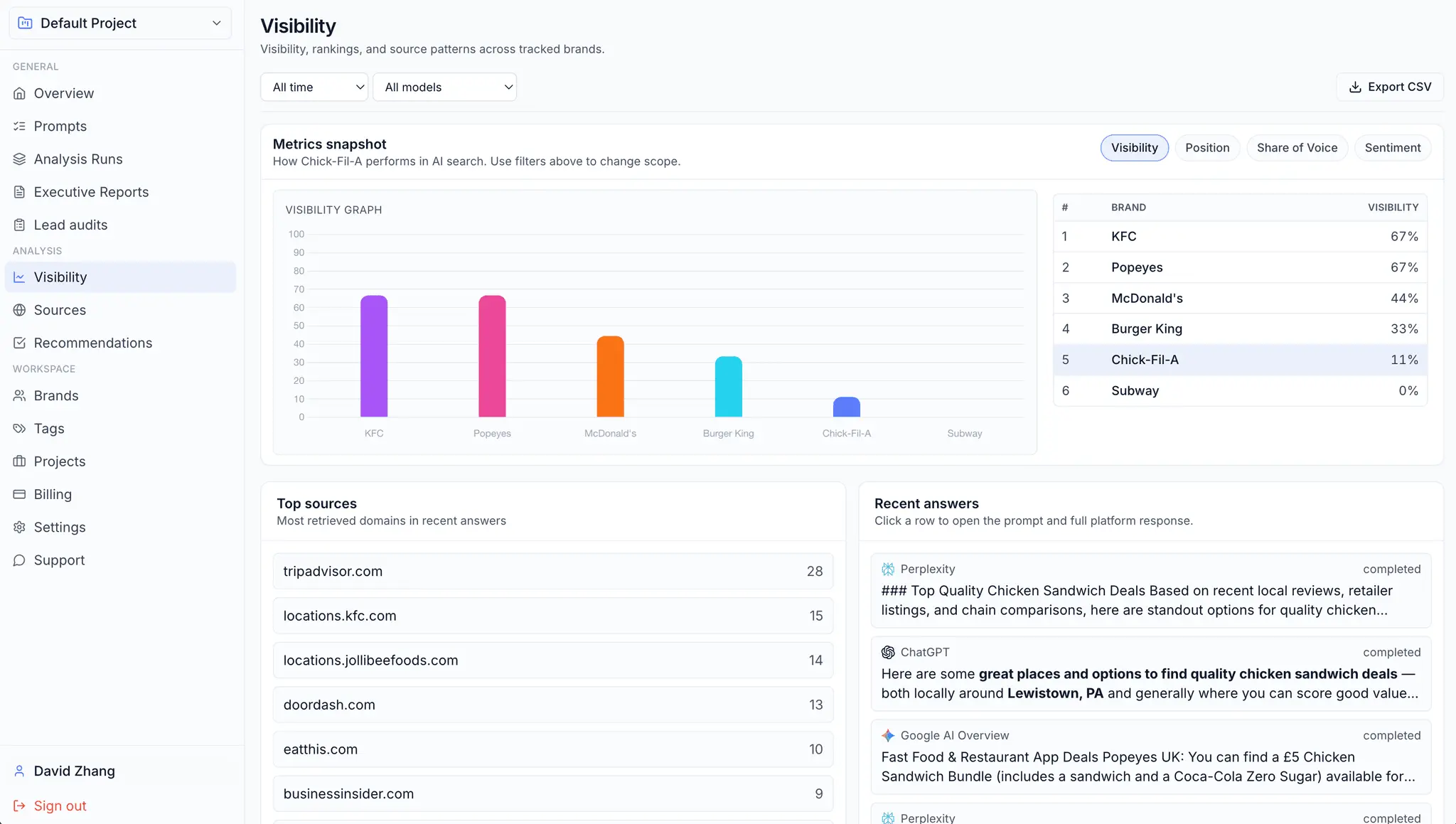Navigate to Lead audits

click(x=120, y=225)
